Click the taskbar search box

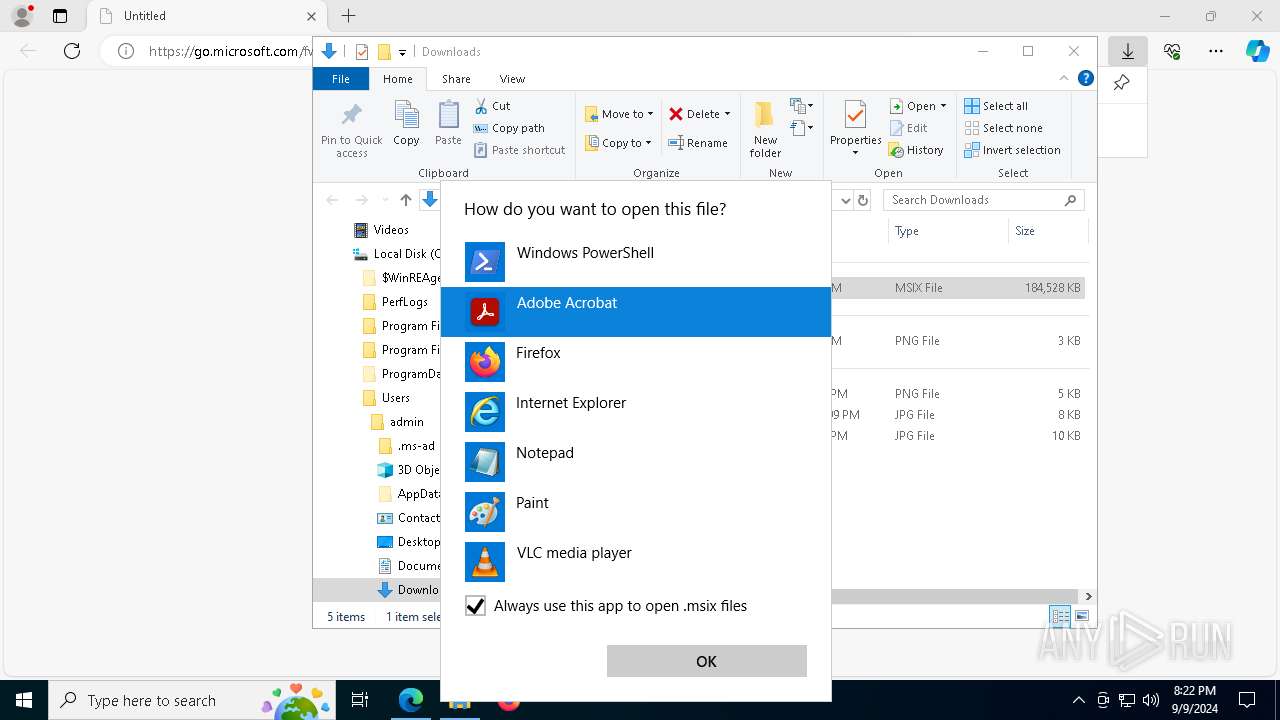(191, 700)
